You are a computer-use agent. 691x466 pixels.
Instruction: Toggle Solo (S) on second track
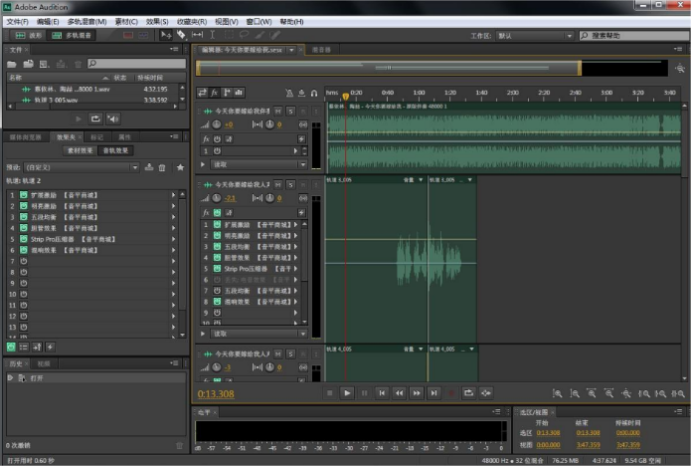pyautogui.click(x=291, y=184)
